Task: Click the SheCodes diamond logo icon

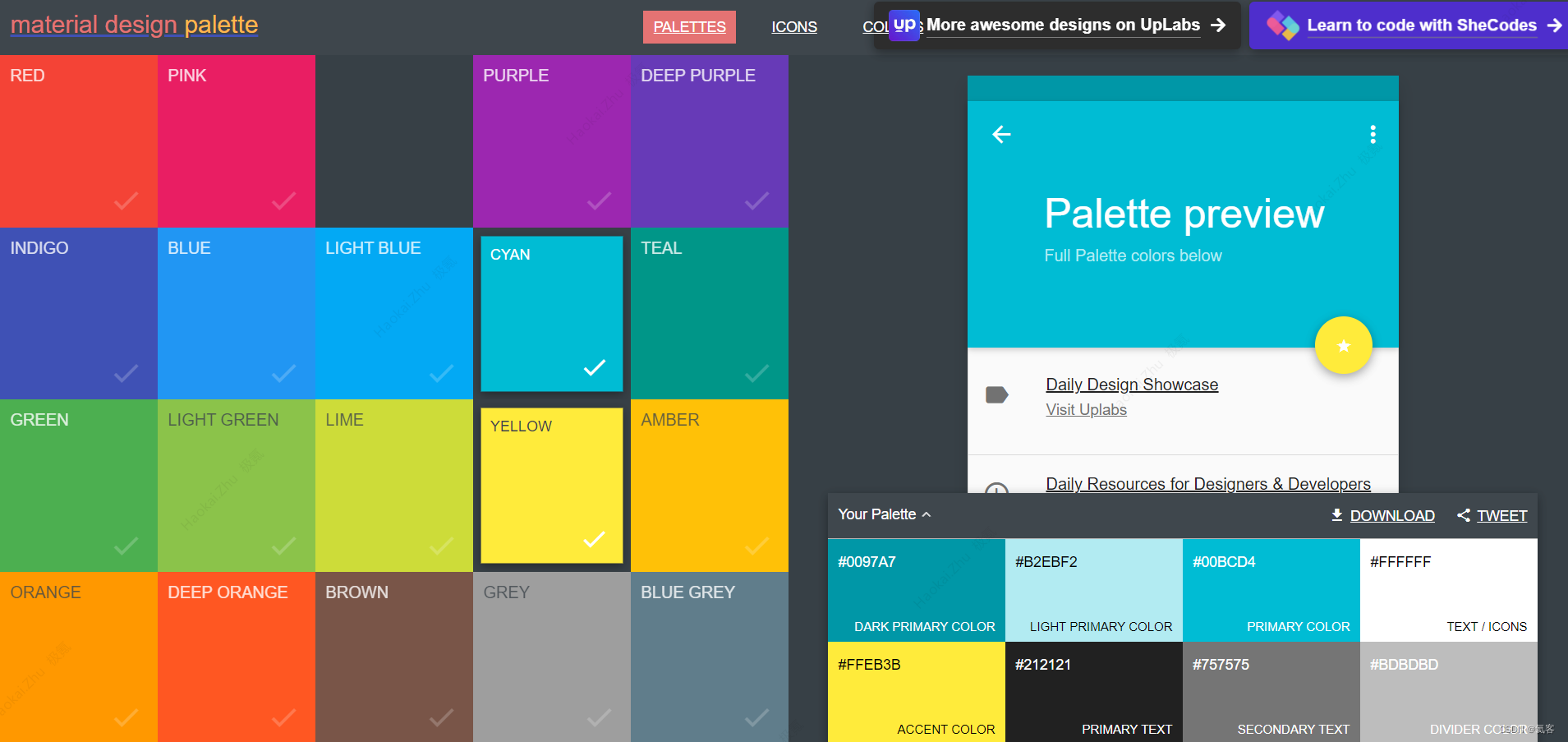Action: (1283, 25)
